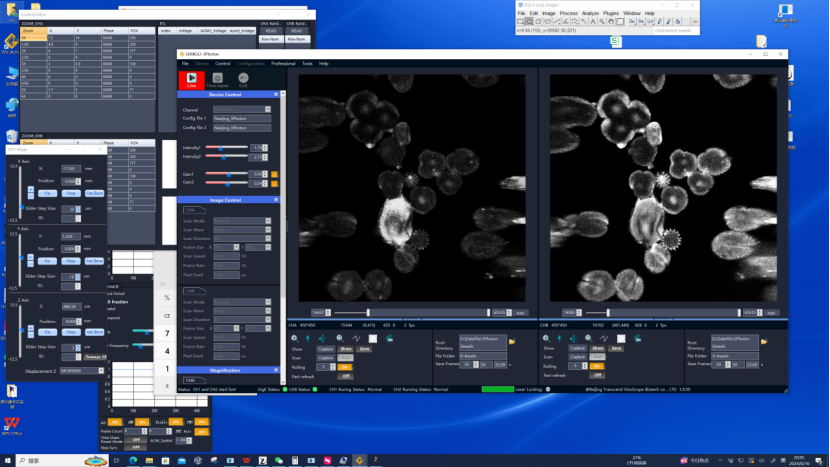Toggle the right channel Rolling On switch

click(598, 366)
